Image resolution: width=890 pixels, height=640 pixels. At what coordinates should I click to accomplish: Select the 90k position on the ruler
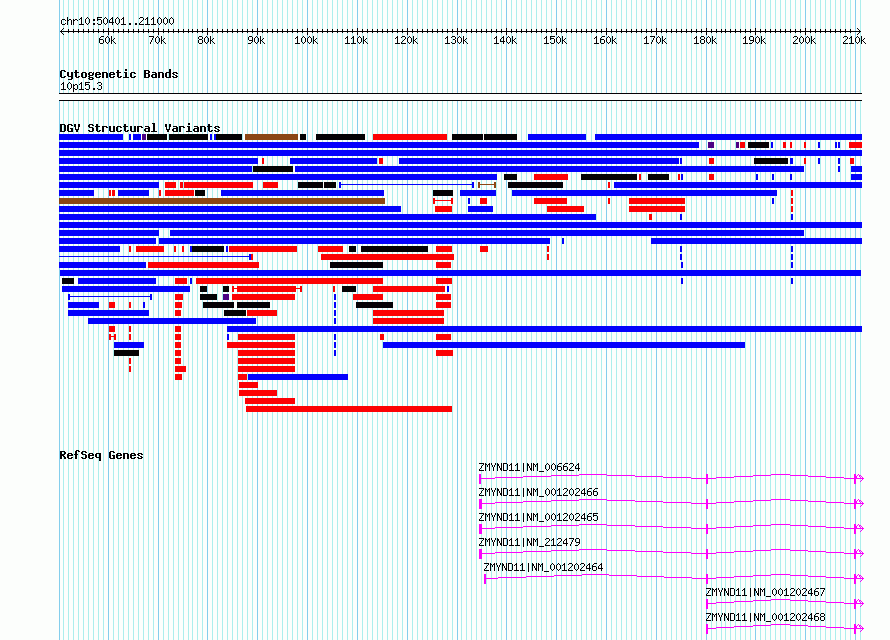coord(256,40)
